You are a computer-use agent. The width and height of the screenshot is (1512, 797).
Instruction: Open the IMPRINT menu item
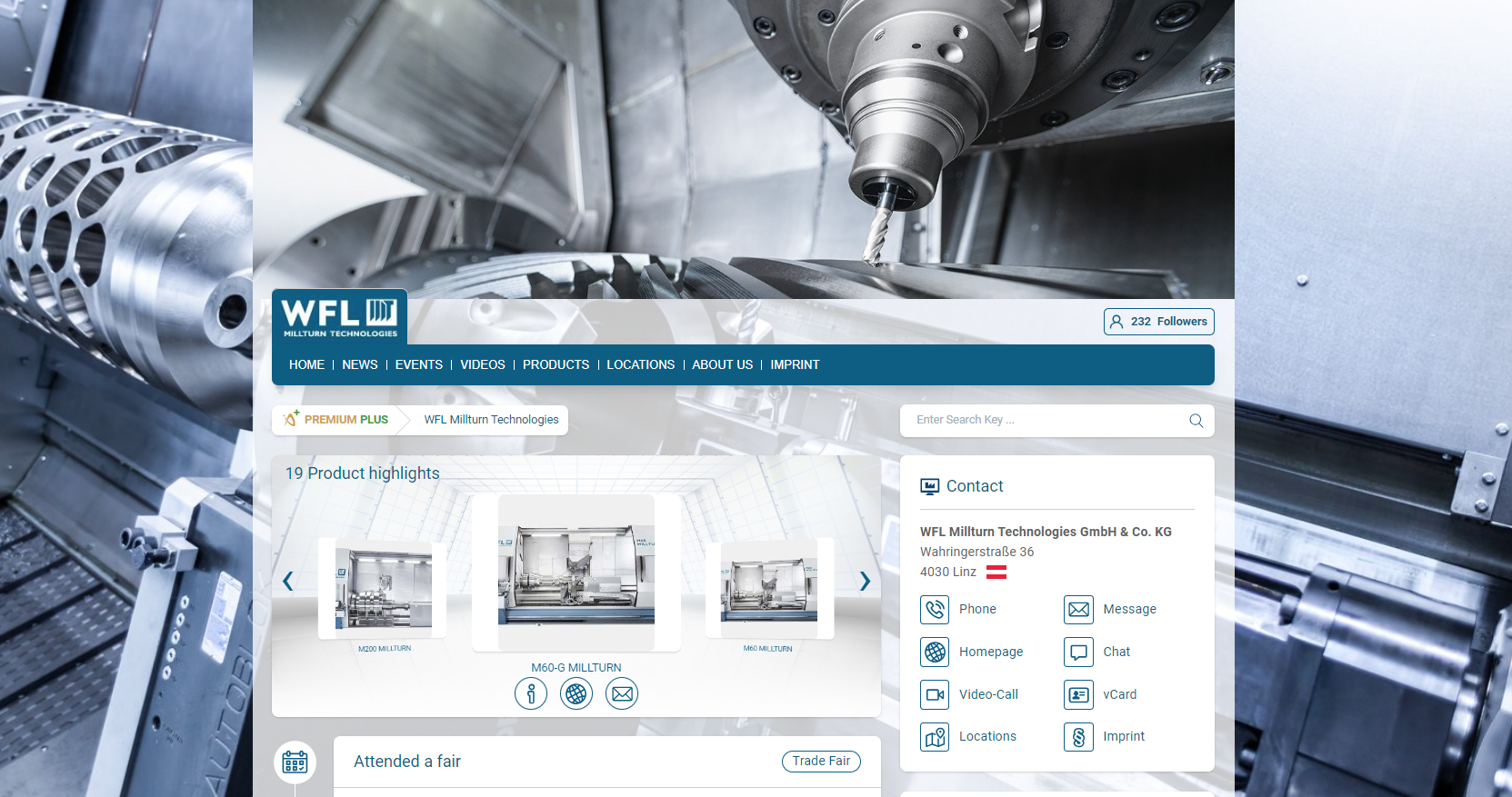tap(795, 364)
